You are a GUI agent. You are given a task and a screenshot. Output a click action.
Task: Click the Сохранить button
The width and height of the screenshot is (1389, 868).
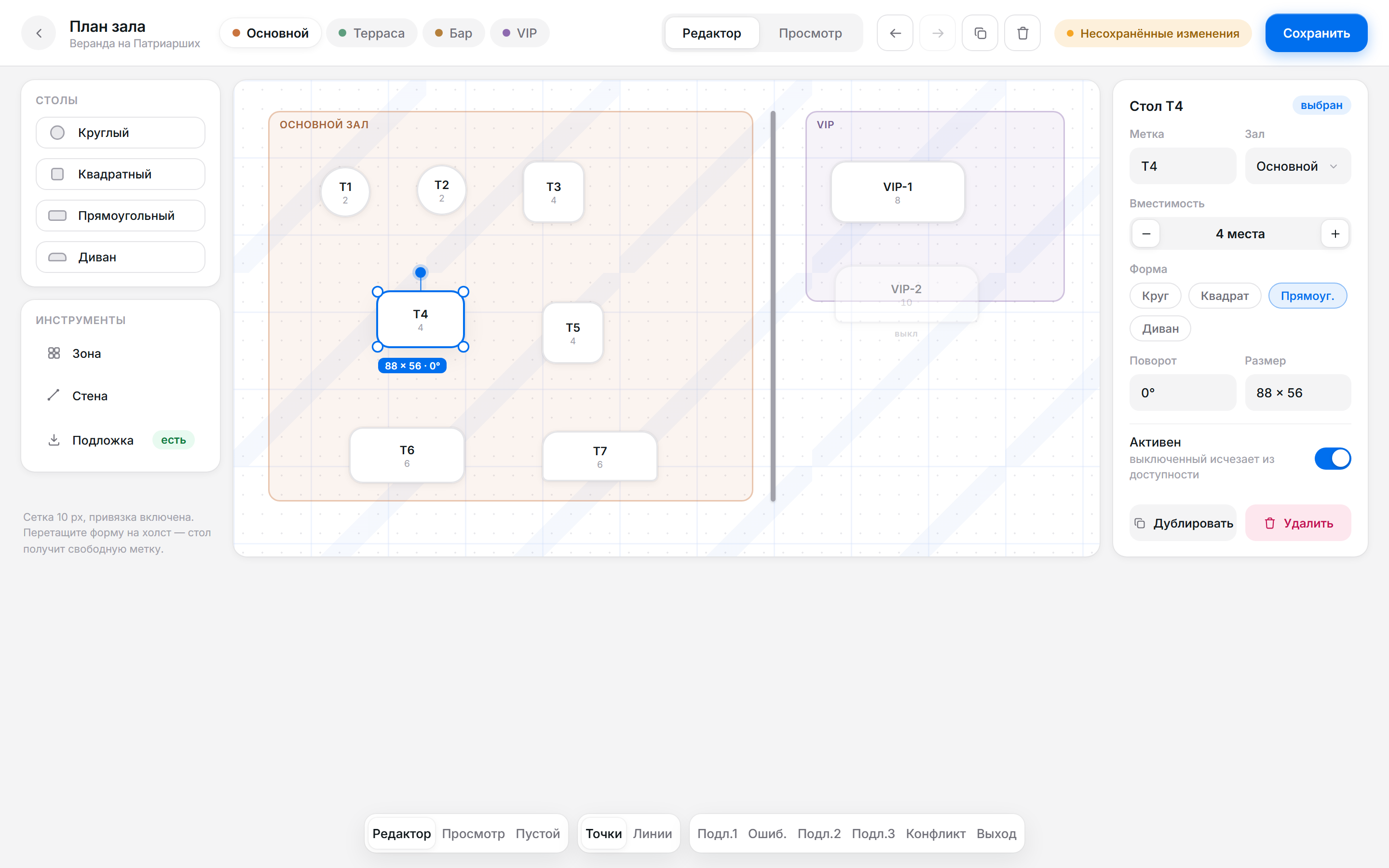(x=1316, y=33)
